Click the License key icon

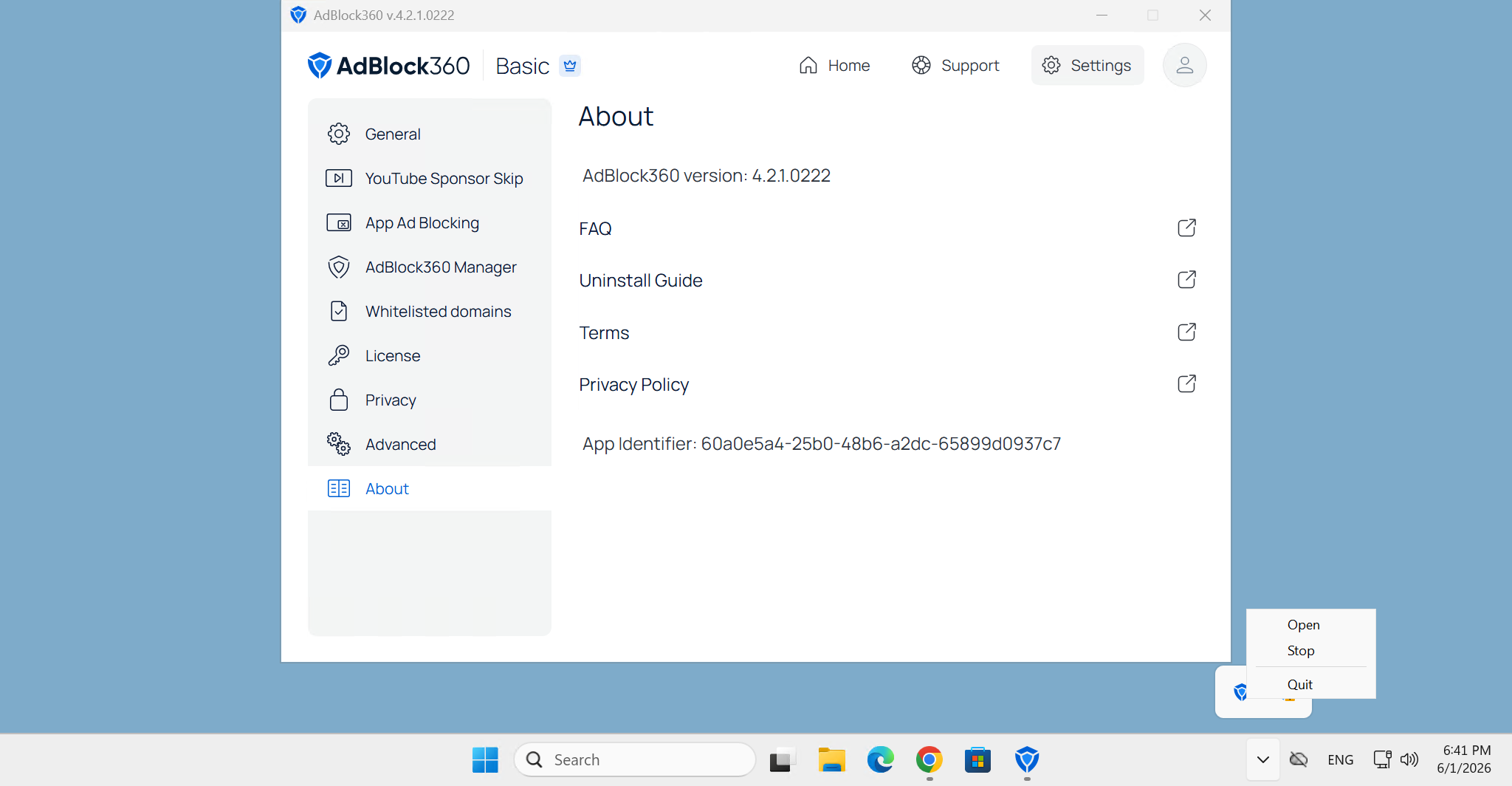pyautogui.click(x=339, y=355)
